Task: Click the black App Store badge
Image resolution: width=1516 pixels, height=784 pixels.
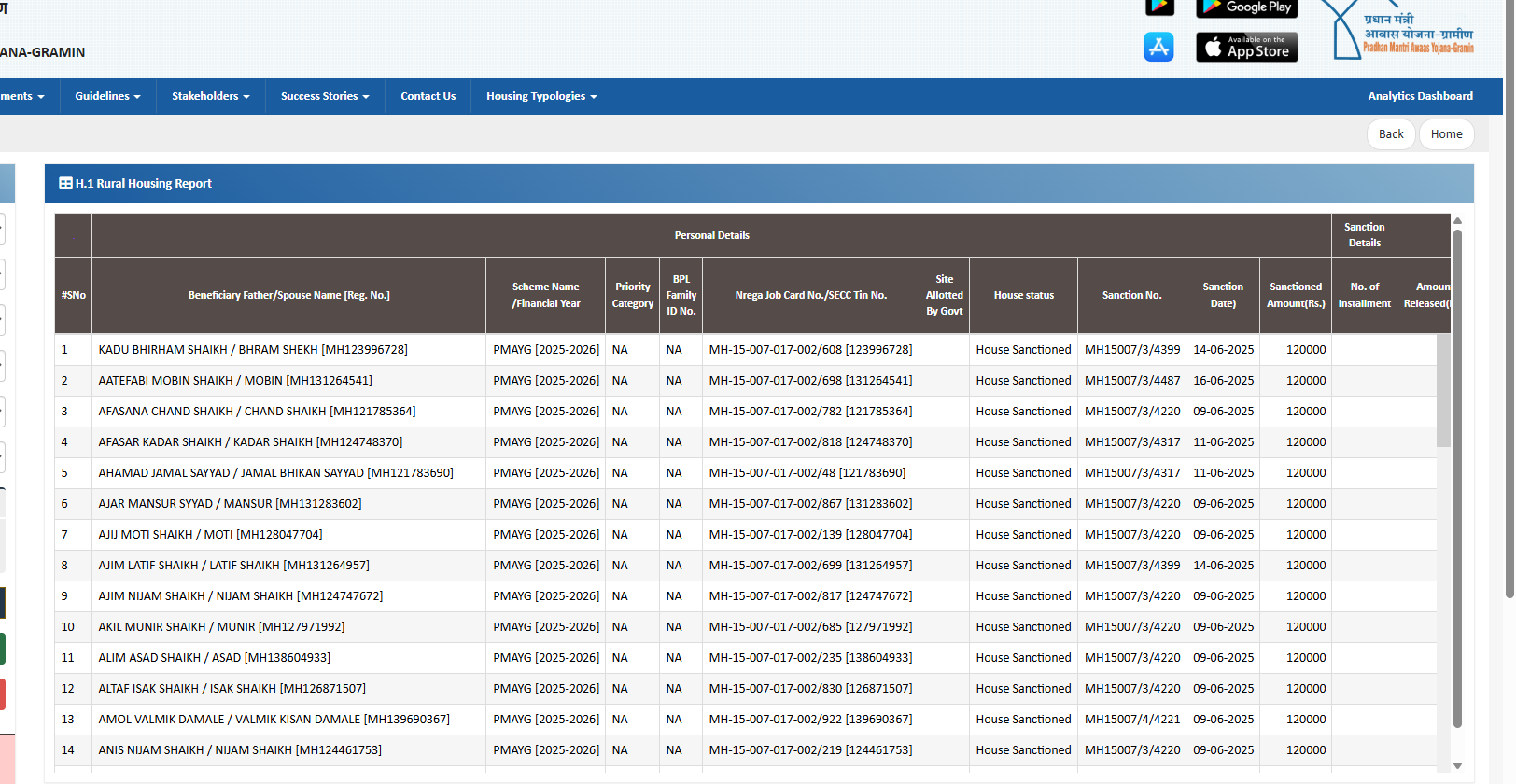Action: point(1246,47)
